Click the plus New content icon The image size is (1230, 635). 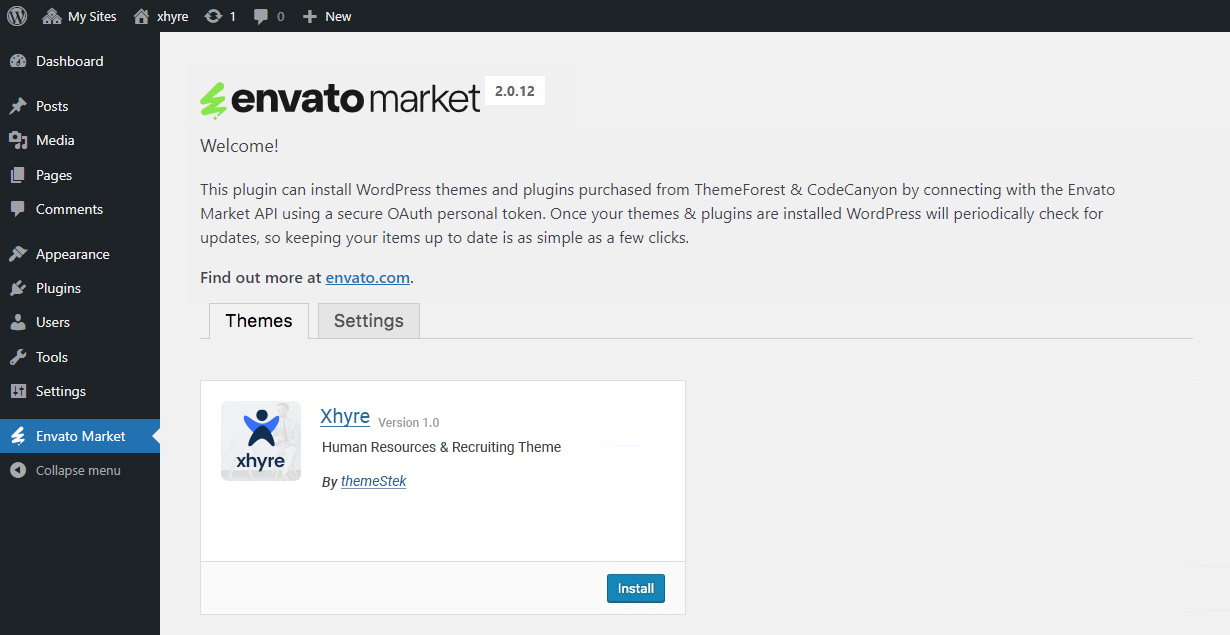click(x=309, y=16)
